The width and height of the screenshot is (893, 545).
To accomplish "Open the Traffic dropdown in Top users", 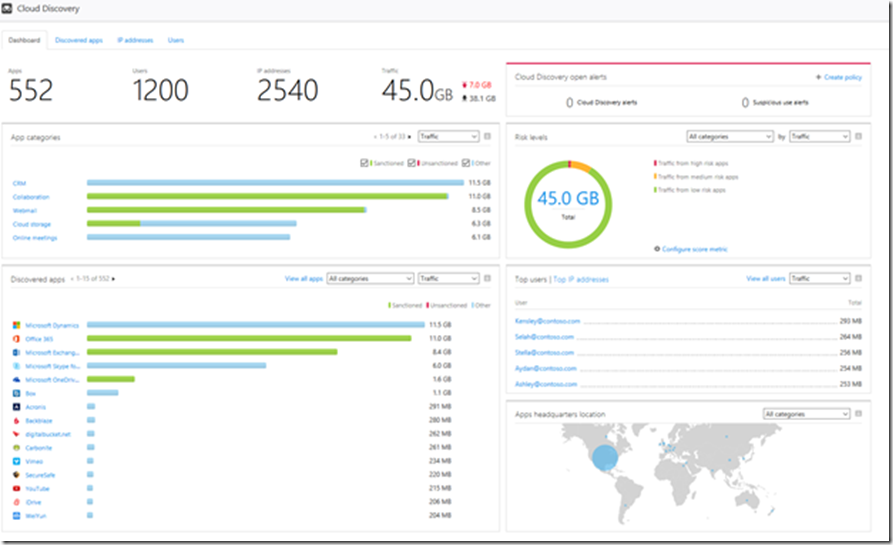I will pyautogui.click(x=820, y=278).
